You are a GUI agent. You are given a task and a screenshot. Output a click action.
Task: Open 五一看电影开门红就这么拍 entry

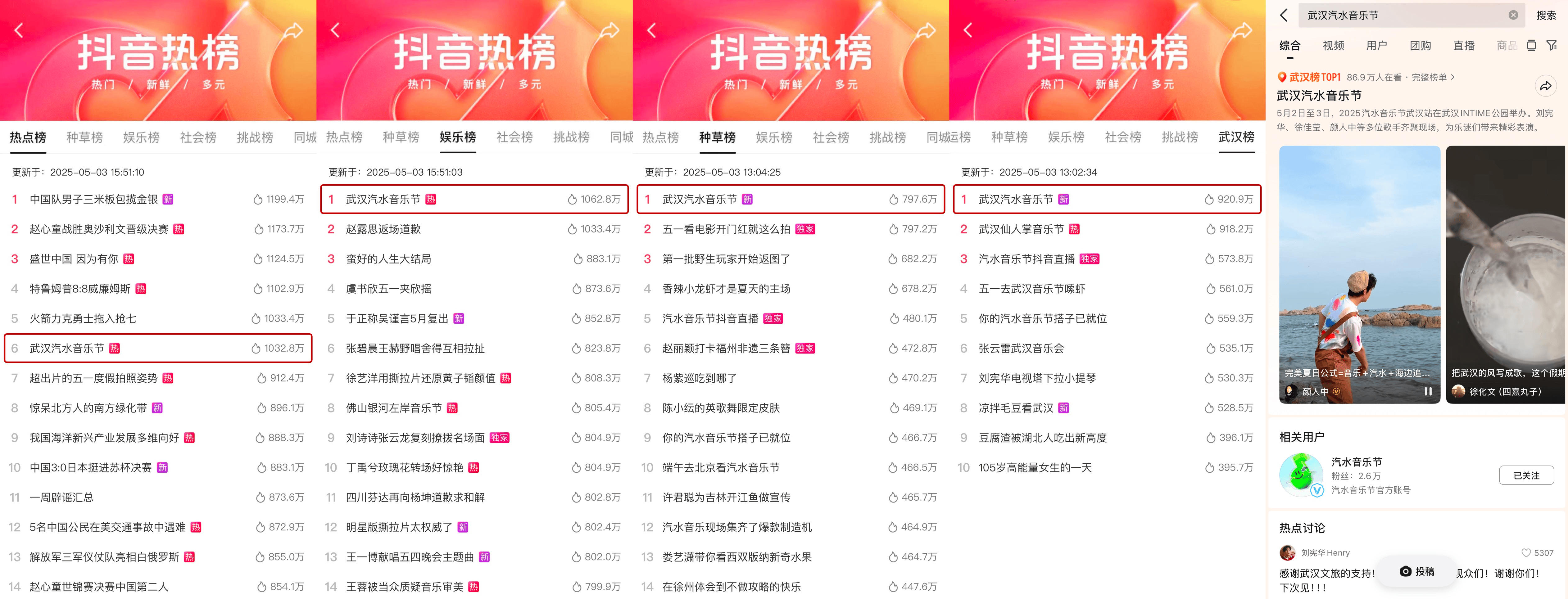coord(791,229)
